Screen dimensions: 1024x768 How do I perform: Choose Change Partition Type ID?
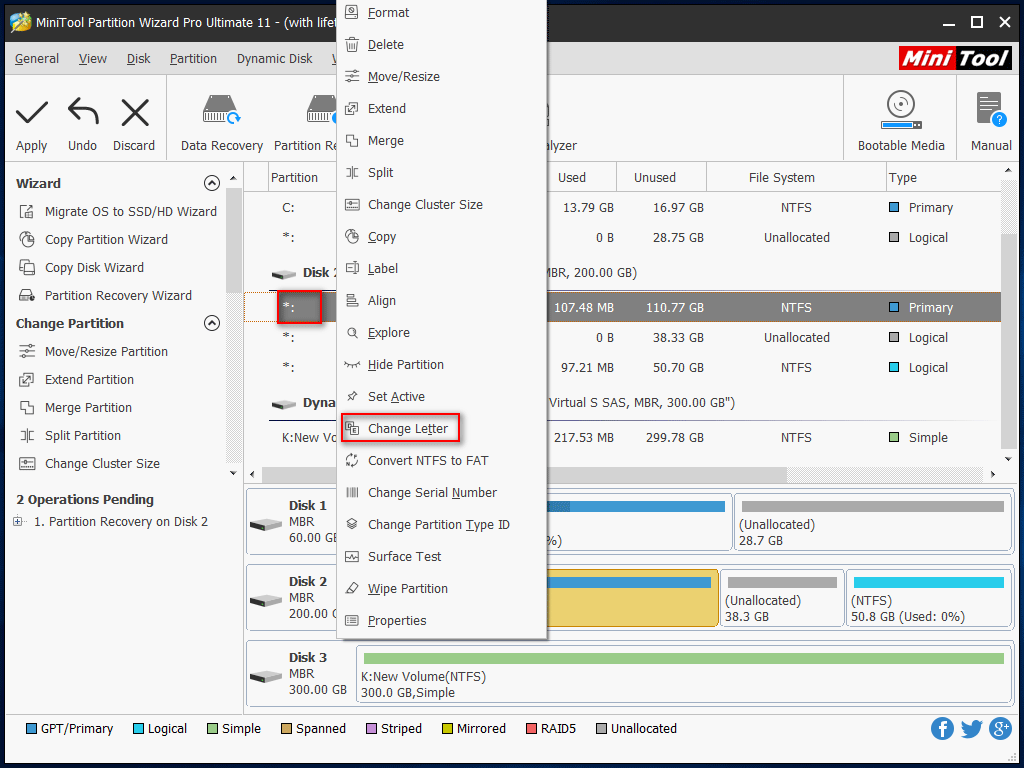tap(441, 524)
